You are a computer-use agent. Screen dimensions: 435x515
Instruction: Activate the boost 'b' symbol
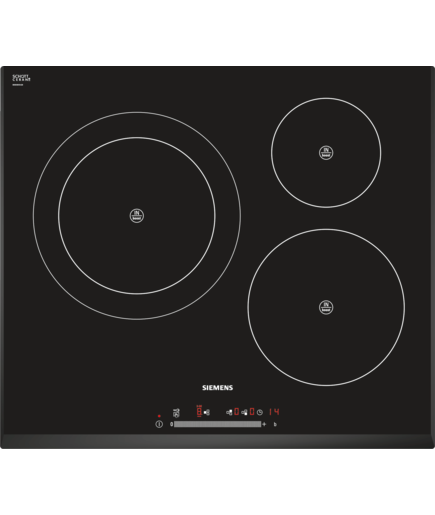[x=275, y=424]
